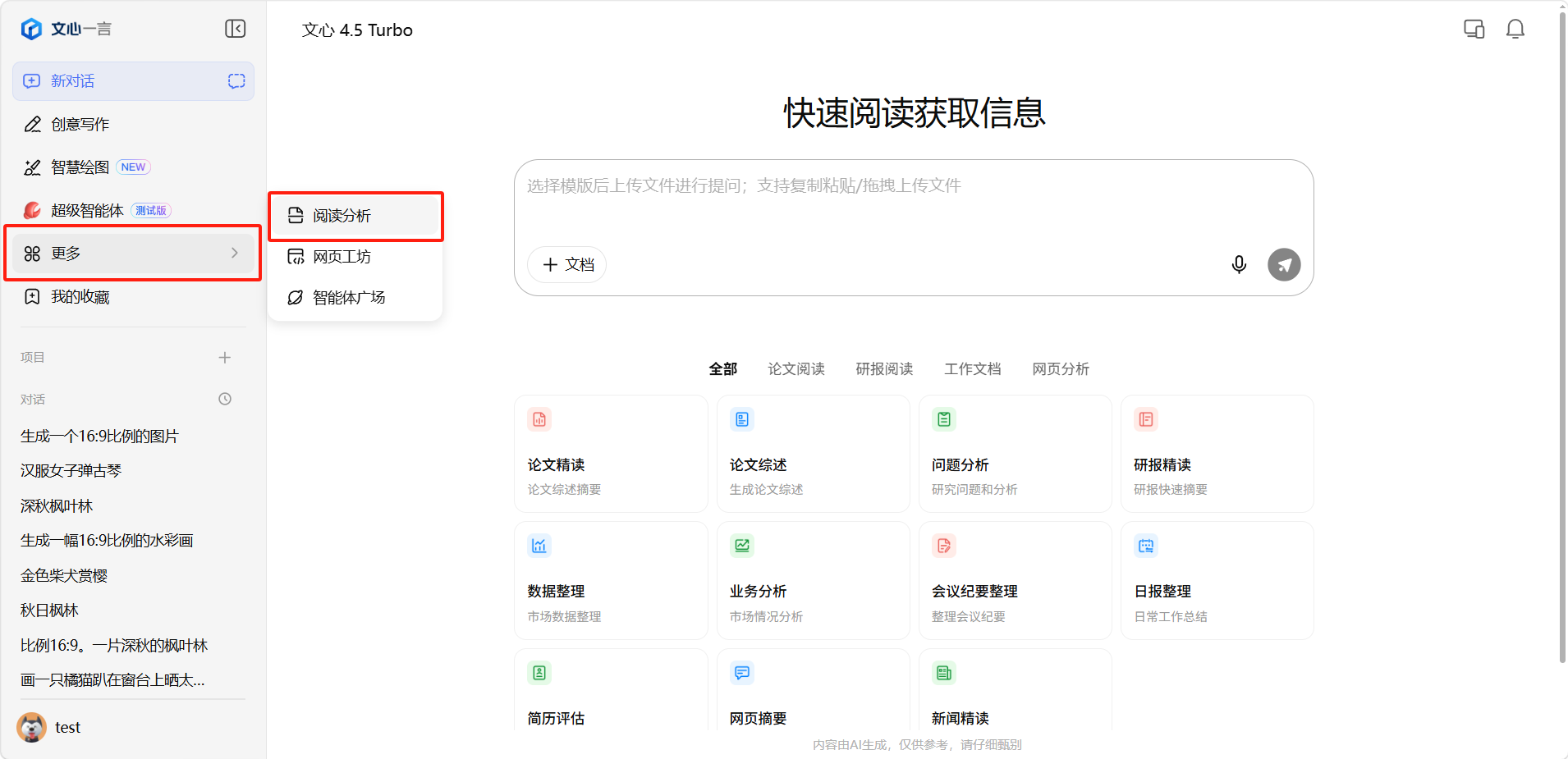Open chat 金色柴犬赏樱
The image size is (1568, 759).
(64, 576)
